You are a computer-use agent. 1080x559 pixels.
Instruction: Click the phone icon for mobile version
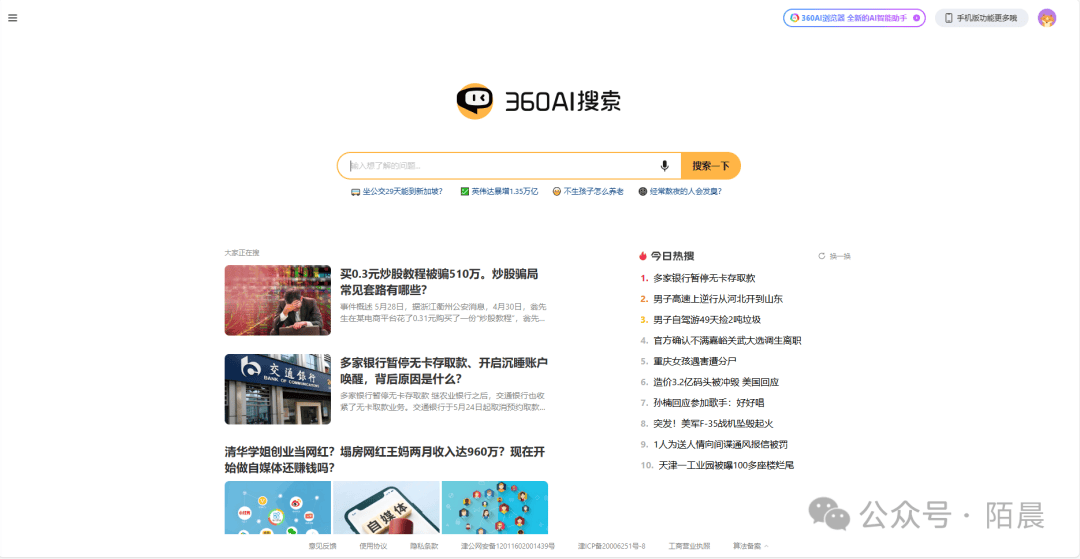click(949, 18)
